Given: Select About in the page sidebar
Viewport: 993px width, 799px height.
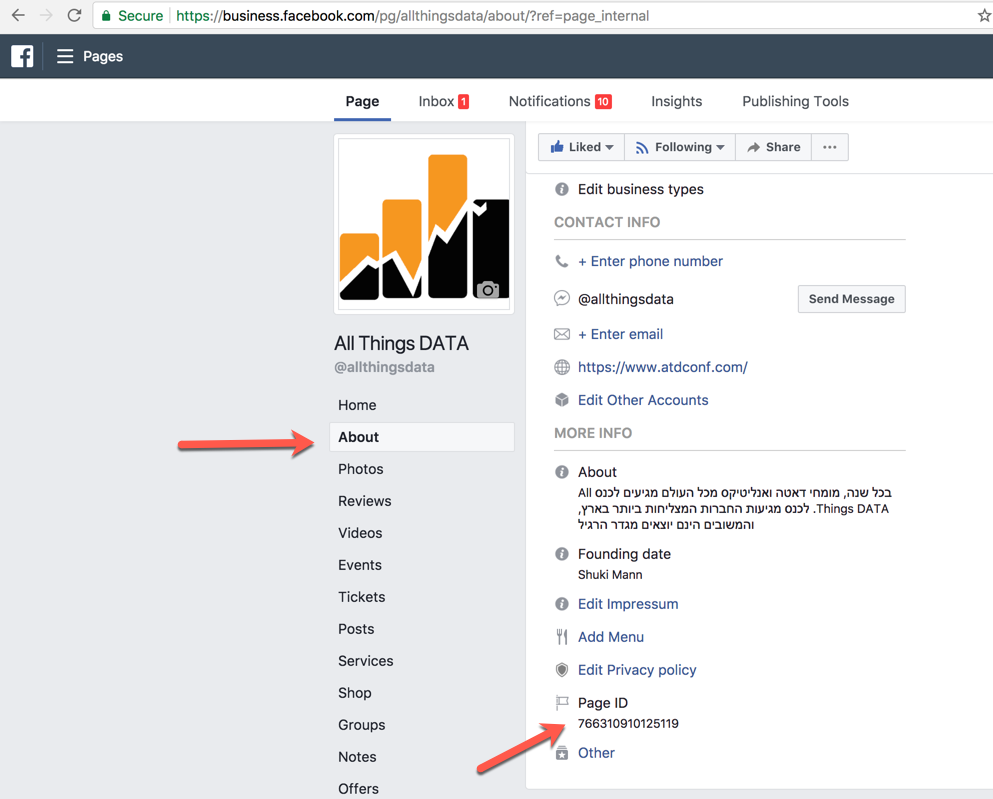Looking at the screenshot, I should (422, 437).
